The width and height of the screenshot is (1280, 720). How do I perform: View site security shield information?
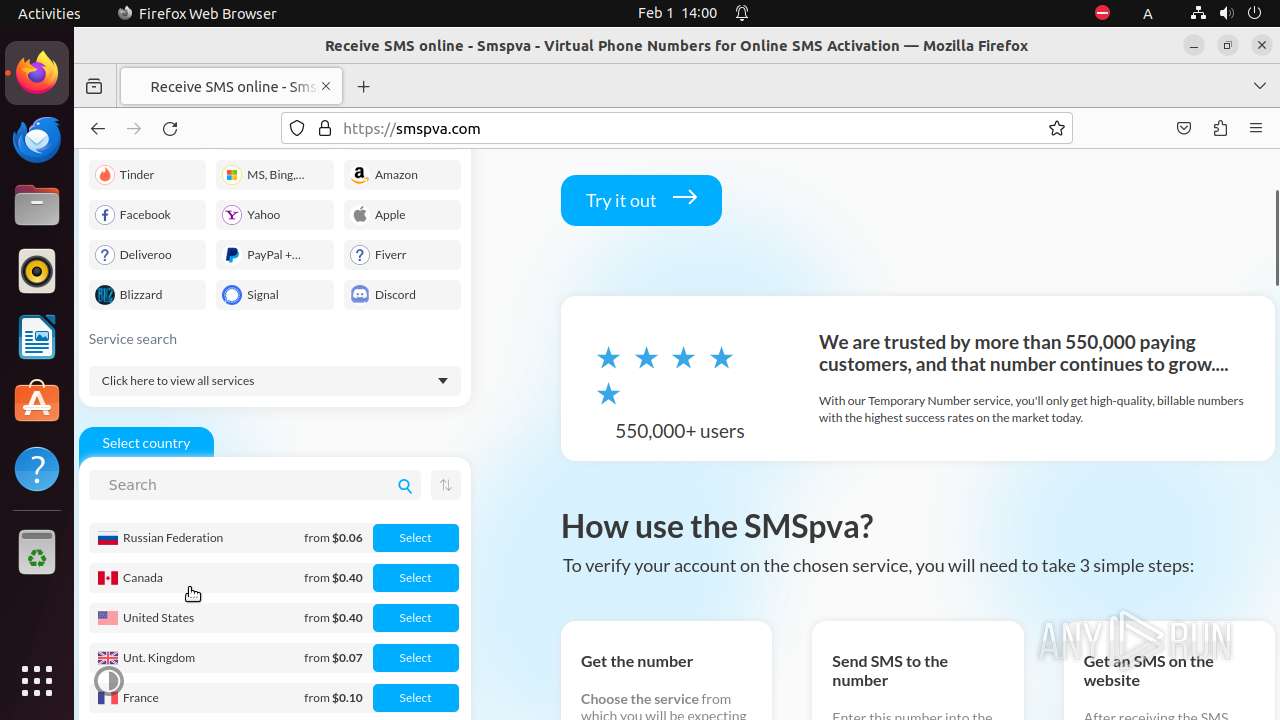(297, 128)
